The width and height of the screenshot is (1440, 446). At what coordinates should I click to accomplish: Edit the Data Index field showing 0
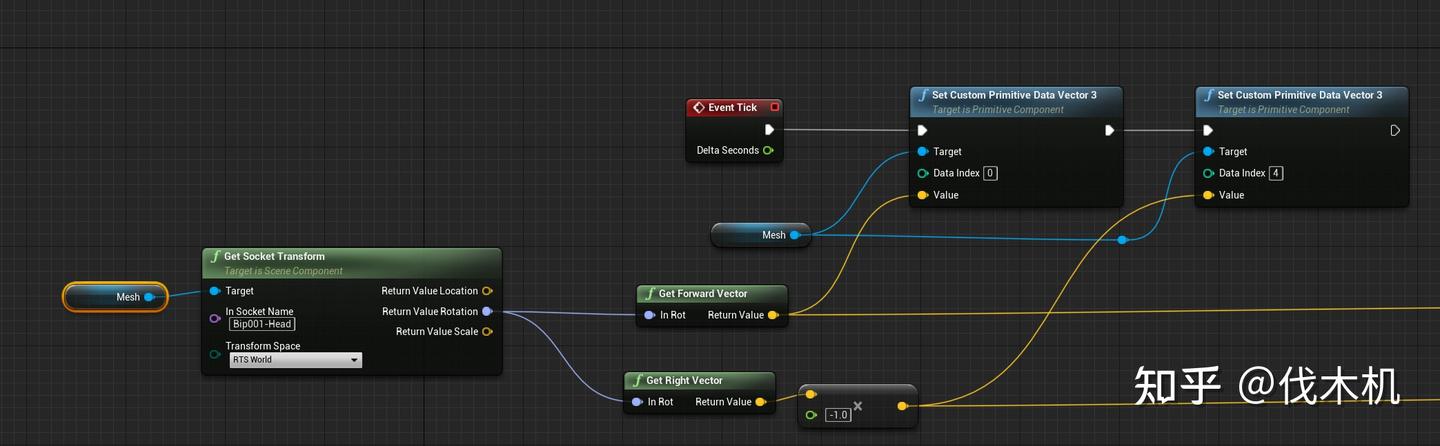[x=990, y=173]
